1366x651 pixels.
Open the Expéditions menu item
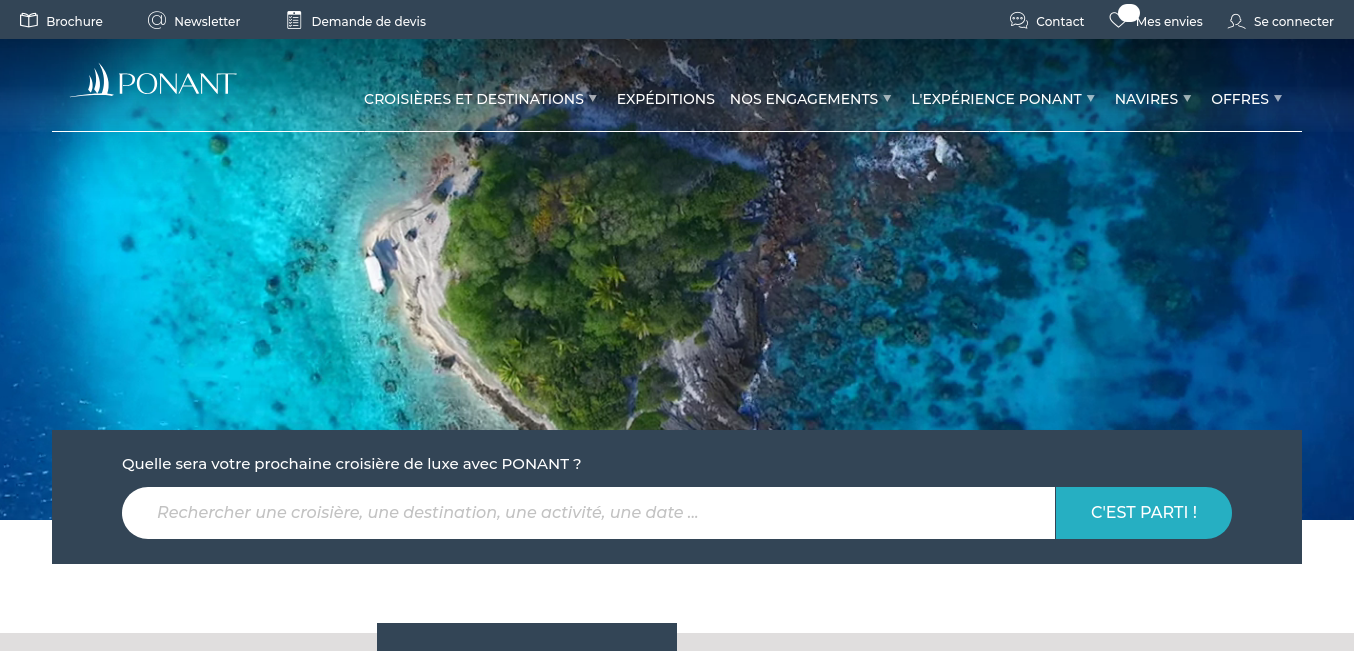click(x=666, y=99)
